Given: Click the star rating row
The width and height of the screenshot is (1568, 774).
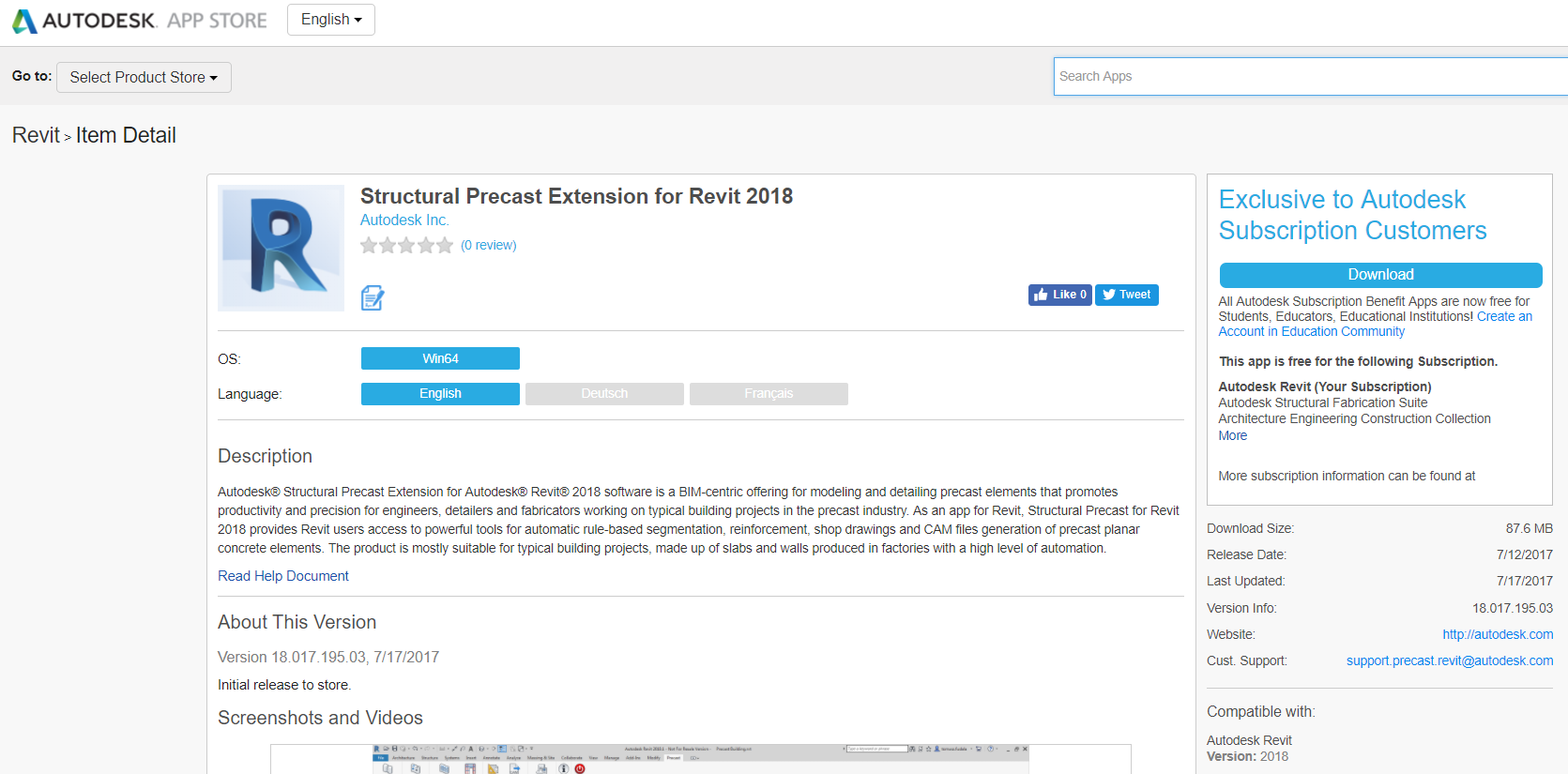Looking at the screenshot, I should coord(406,246).
